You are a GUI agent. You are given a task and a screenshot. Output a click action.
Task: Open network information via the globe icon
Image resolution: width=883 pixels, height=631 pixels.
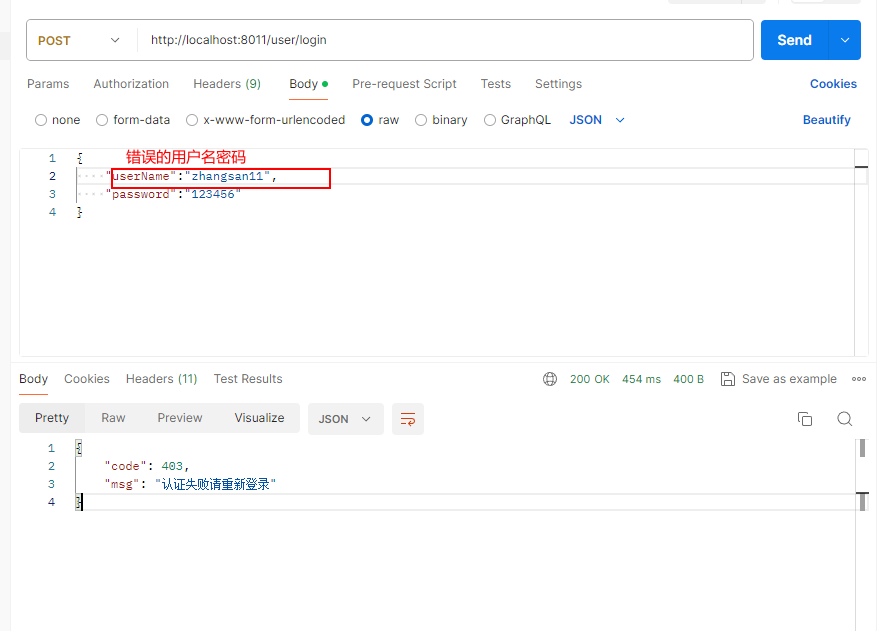(549, 379)
